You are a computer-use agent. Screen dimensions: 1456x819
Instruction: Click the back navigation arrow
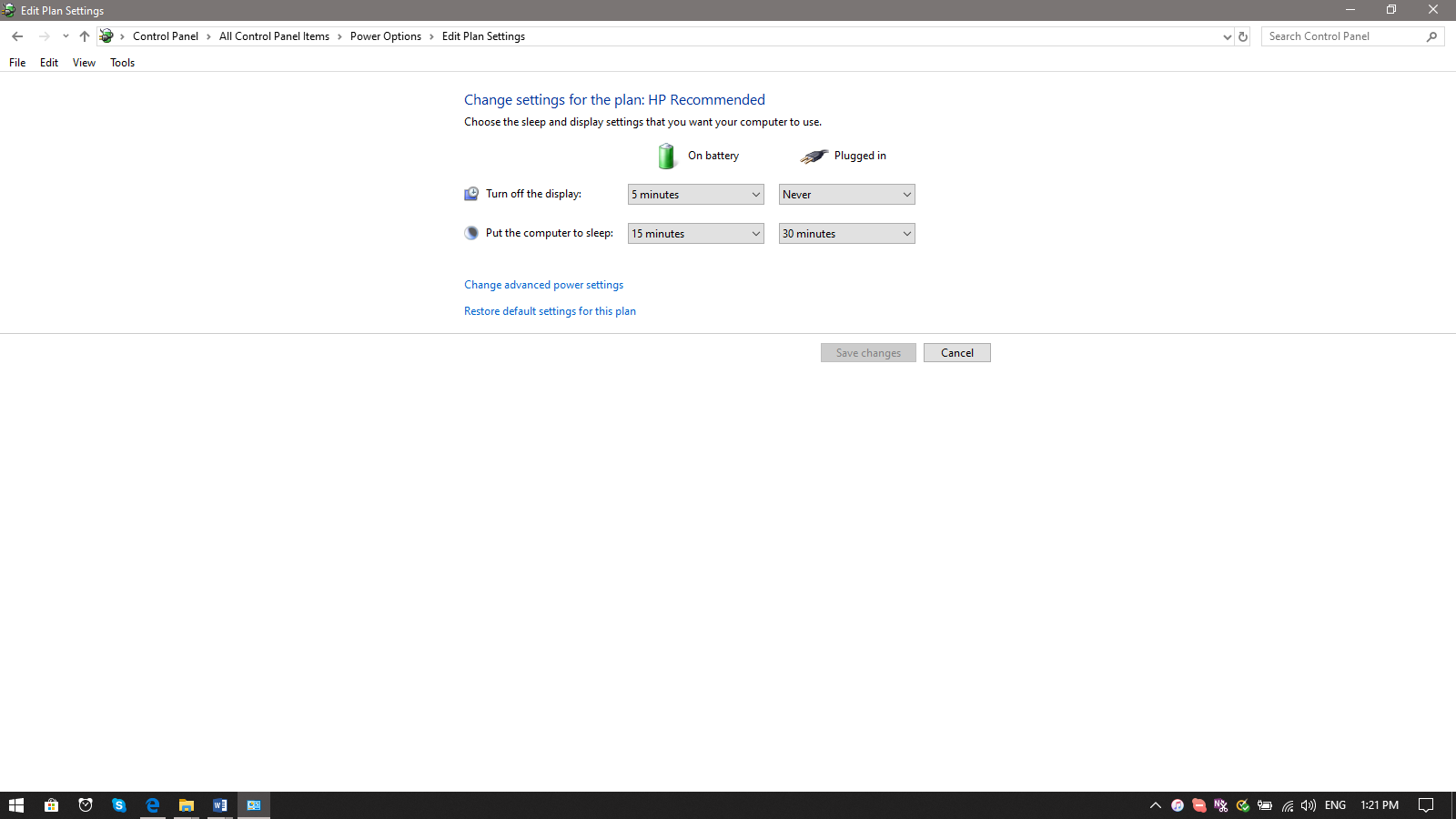[x=17, y=36]
